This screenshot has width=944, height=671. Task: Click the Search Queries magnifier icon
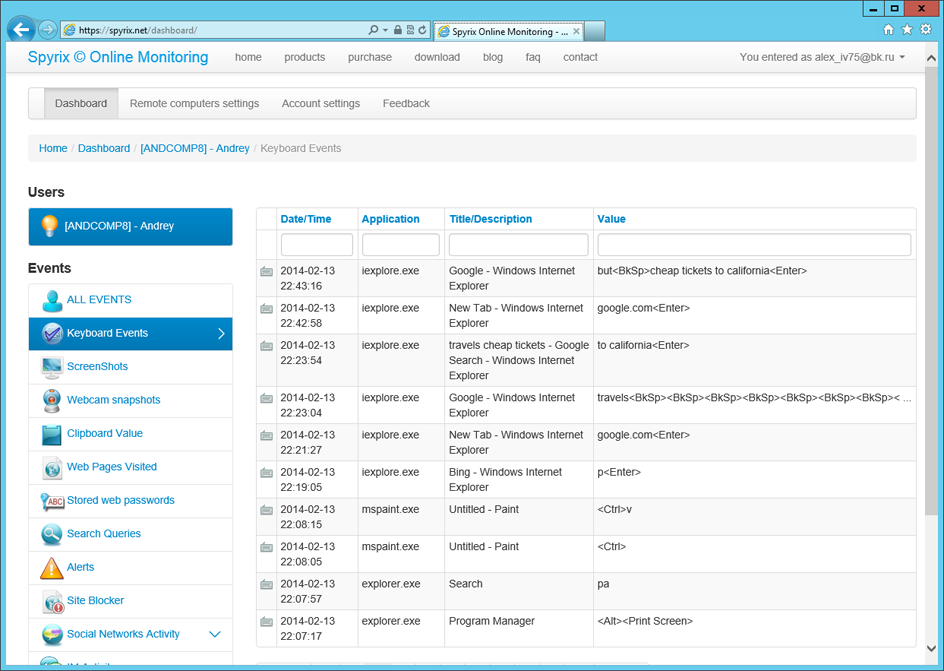coord(52,534)
